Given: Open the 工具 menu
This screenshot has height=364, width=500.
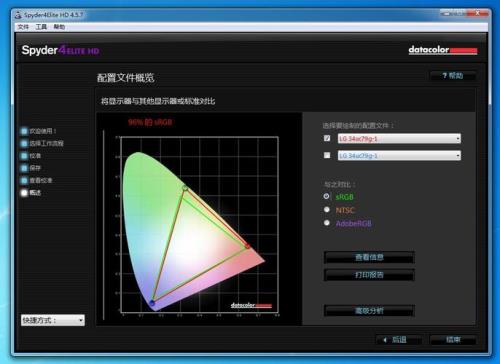Looking at the screenshot, I should pos(41,27).
